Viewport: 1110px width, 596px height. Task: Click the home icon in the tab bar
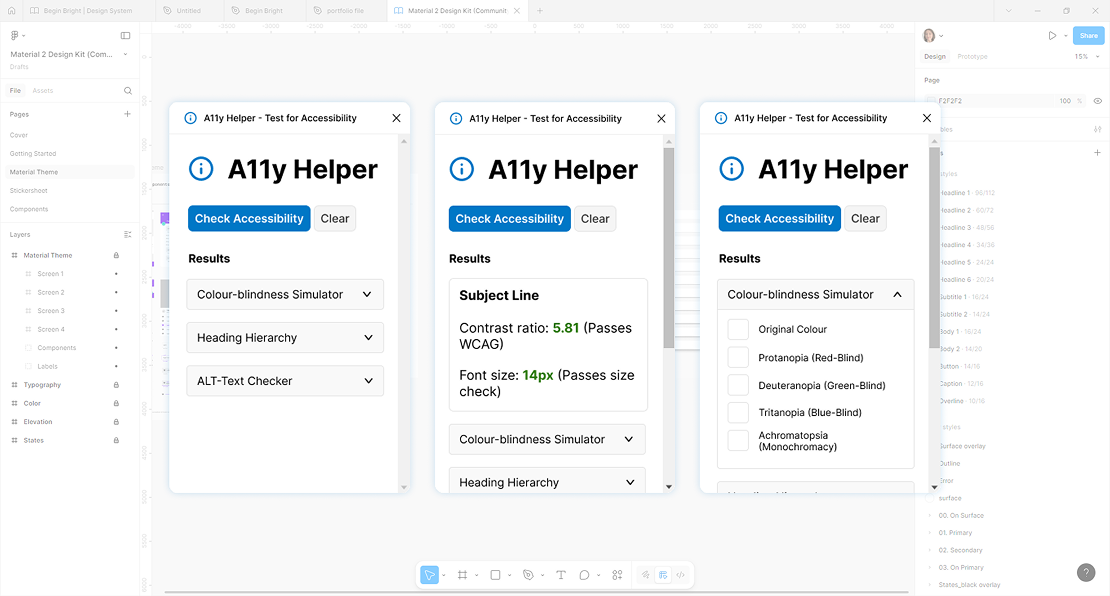[x=11, y=11]
